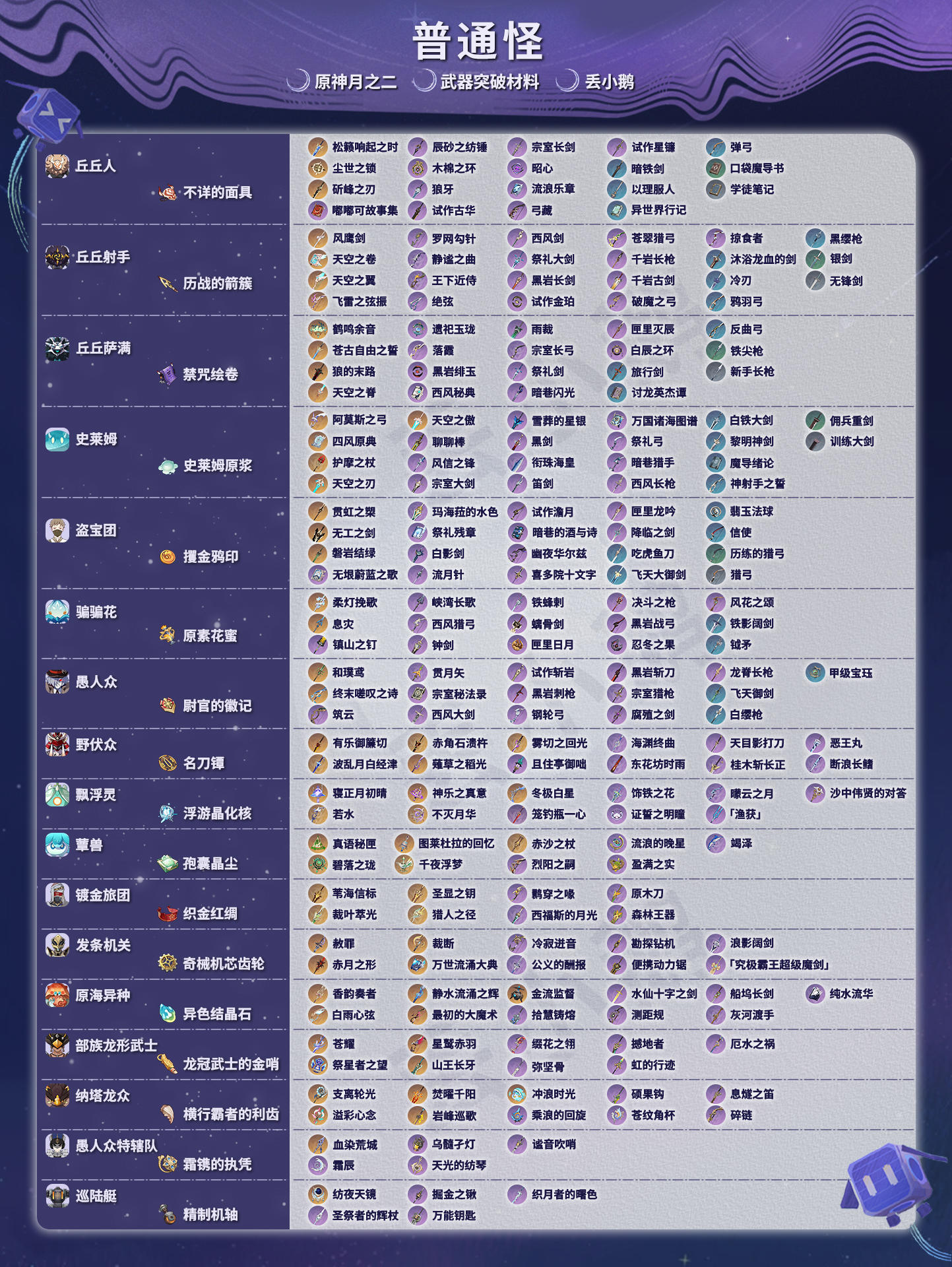Click the 巡陆艇 enemy icon
Image resolution: width=952 pixels, height=1267 pixels.
[x=57, y=1196]
